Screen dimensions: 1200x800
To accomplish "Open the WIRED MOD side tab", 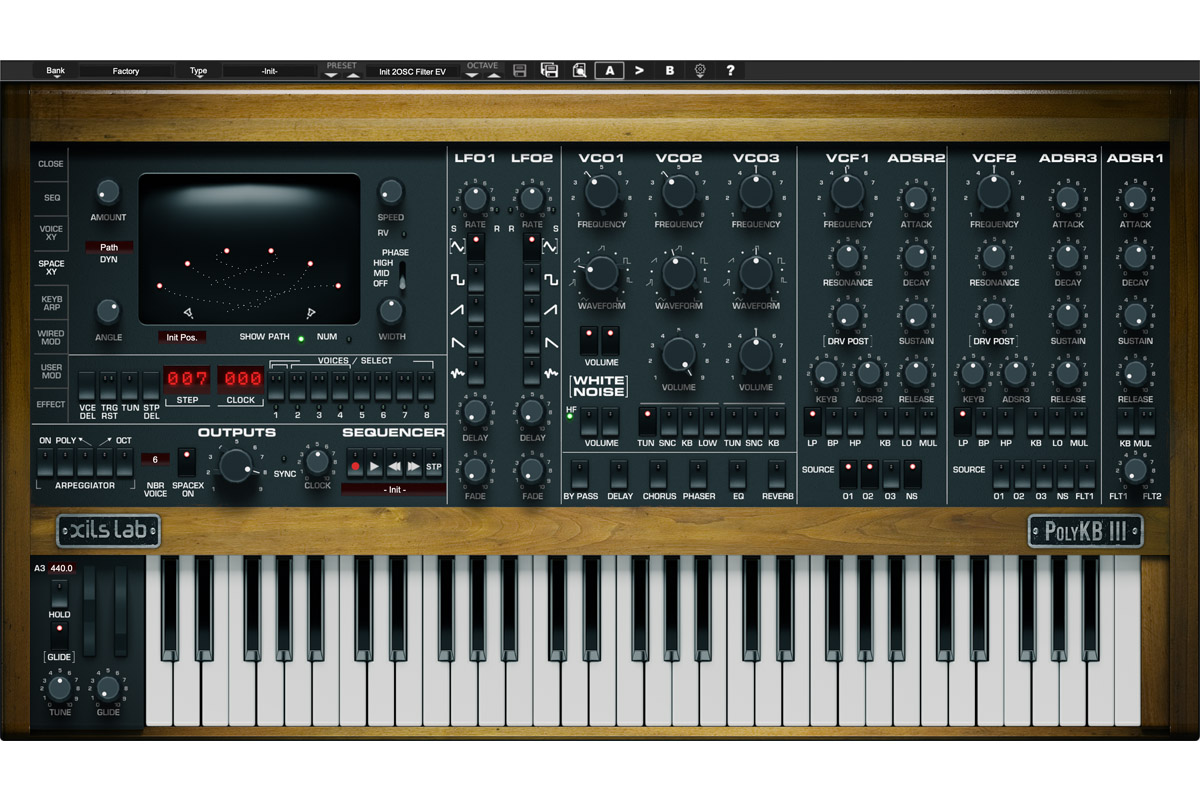I will 51,337.
